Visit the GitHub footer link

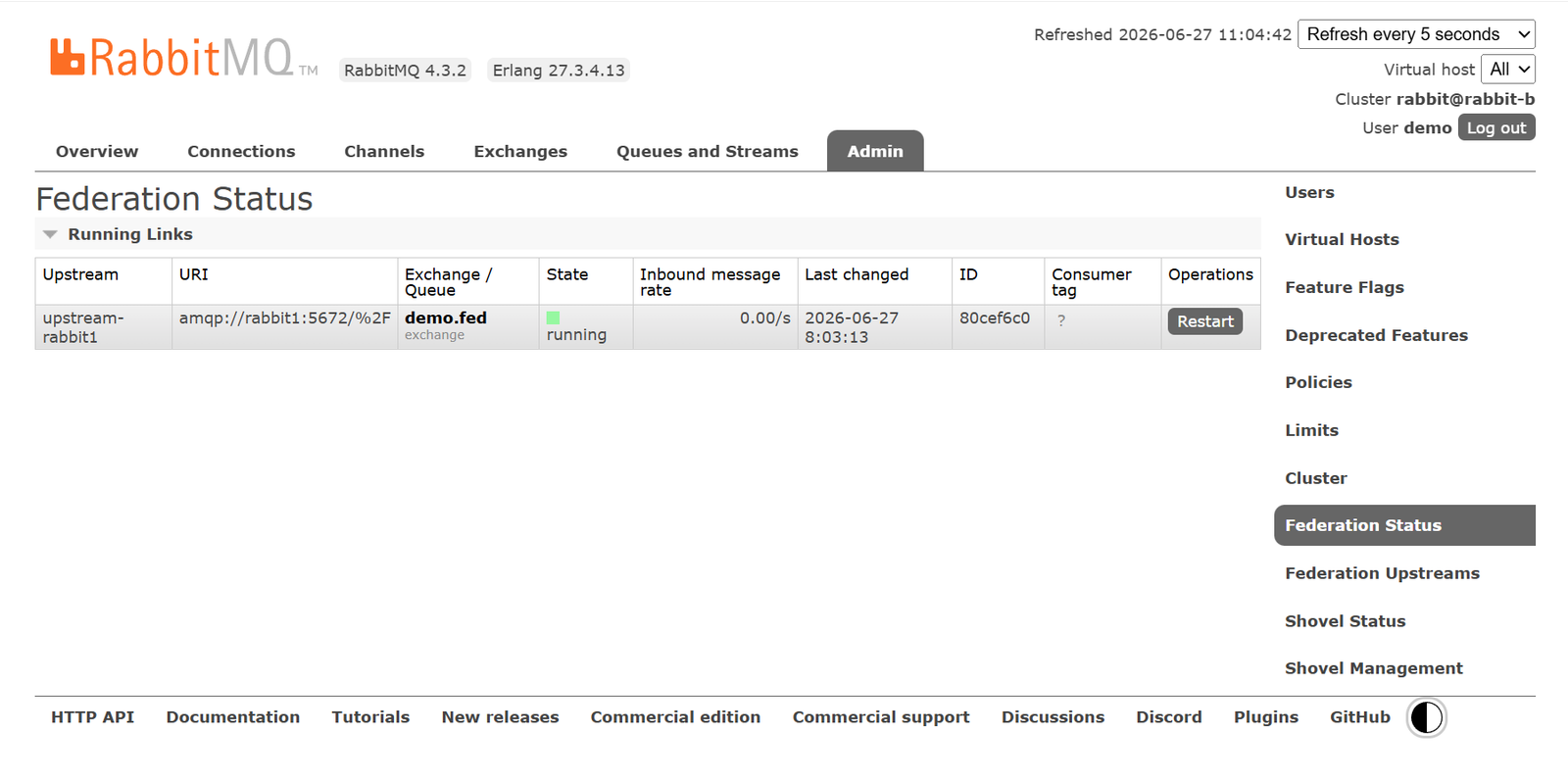click(1359, 717)
